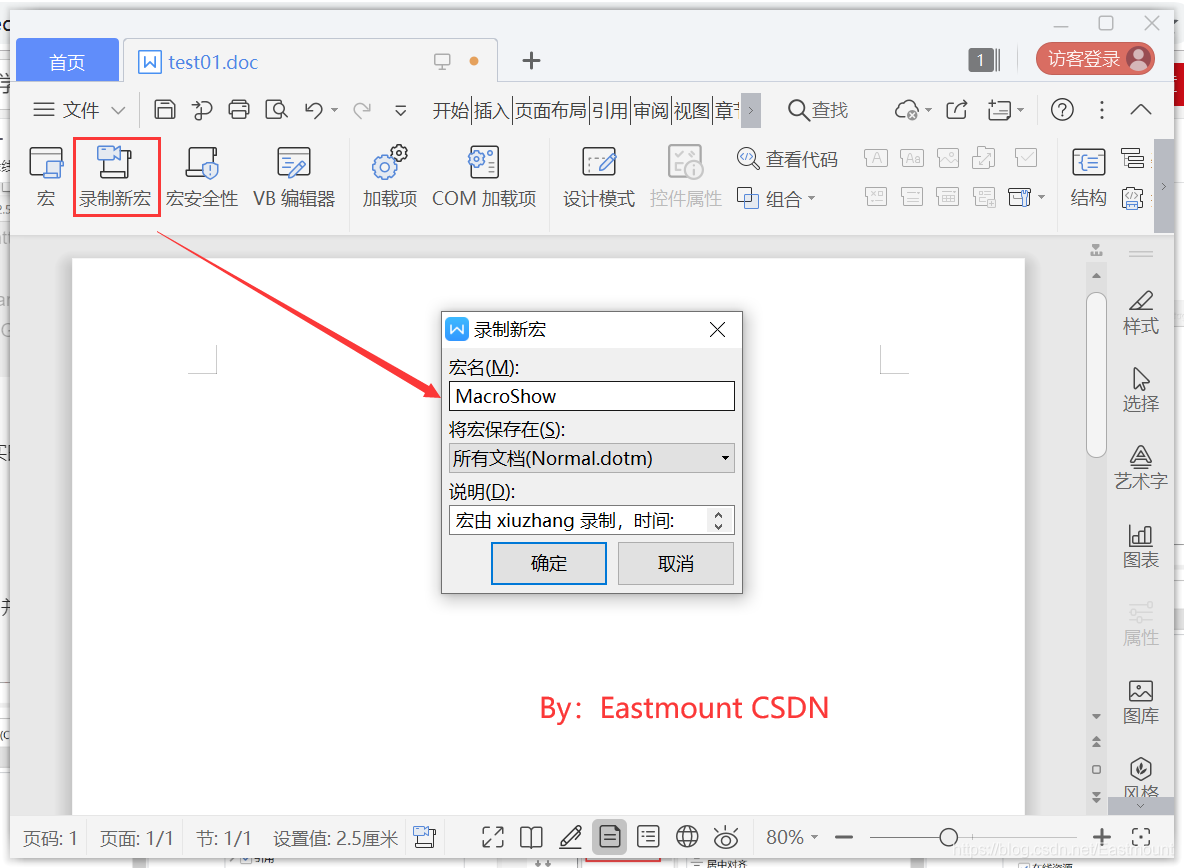Switch to web layout globe
Image resolution: width=1184 pixels, height=868 pixels.
(x=687, y=837)
